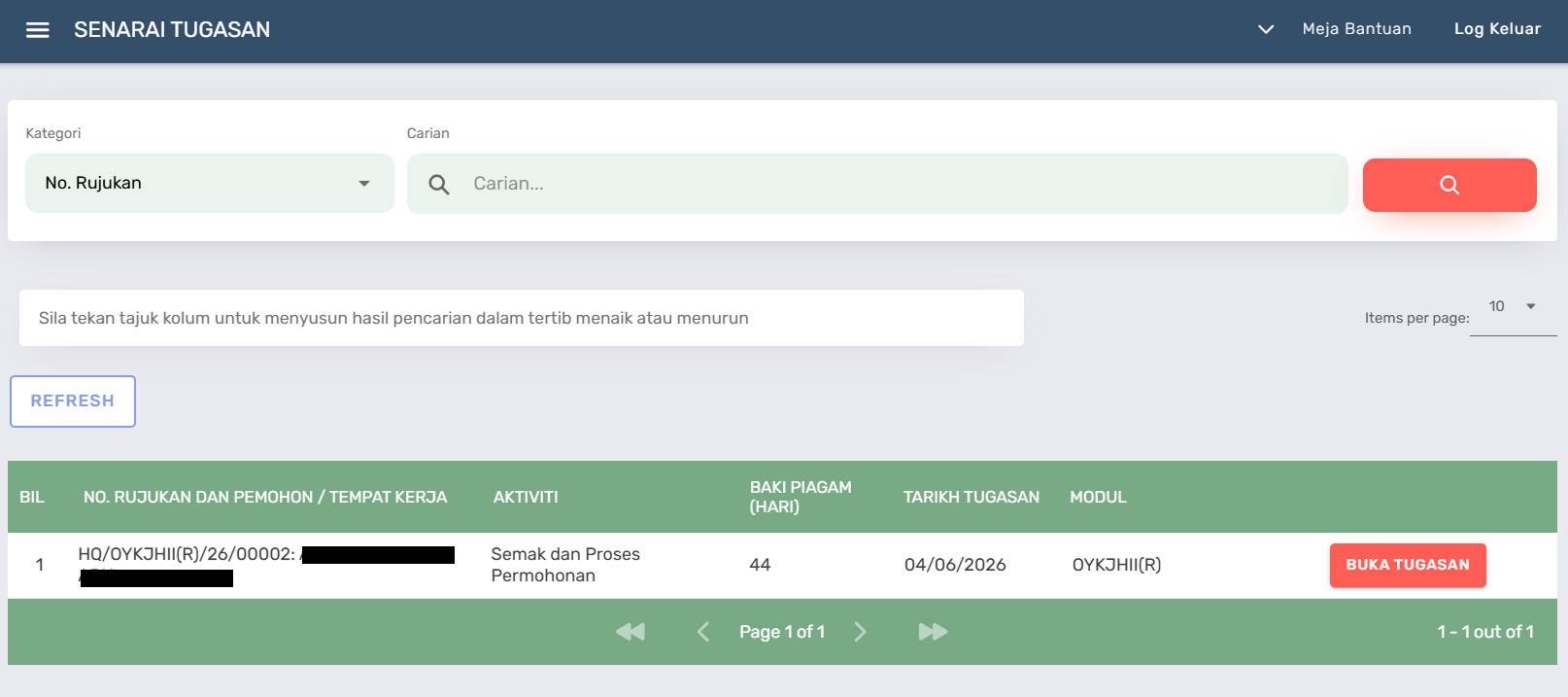Click the magnifier icon inside the search field
This screenshot has width=1568, height=697.
(439, 185)
